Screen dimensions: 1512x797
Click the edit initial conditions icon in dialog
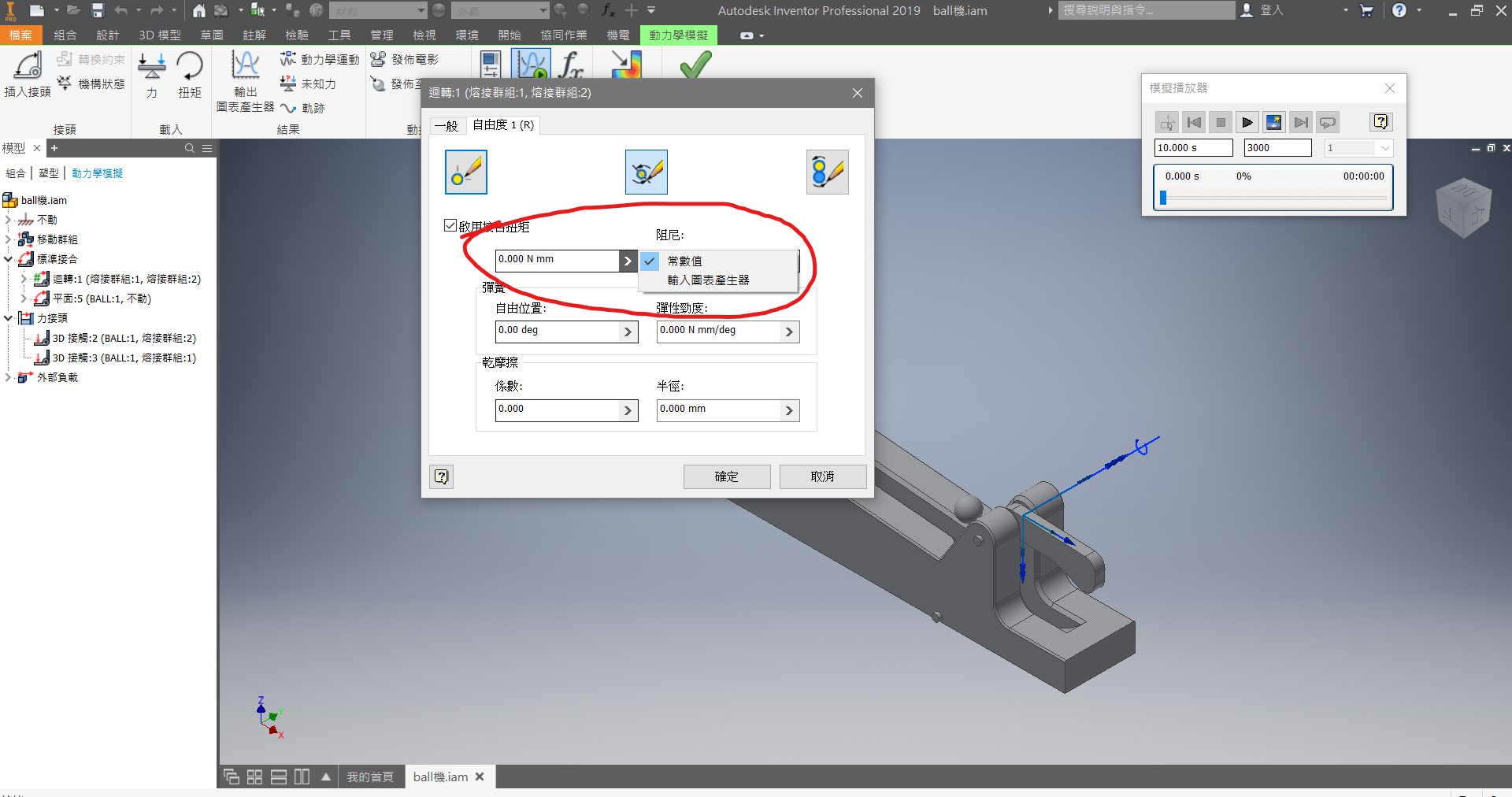[466, 172]
